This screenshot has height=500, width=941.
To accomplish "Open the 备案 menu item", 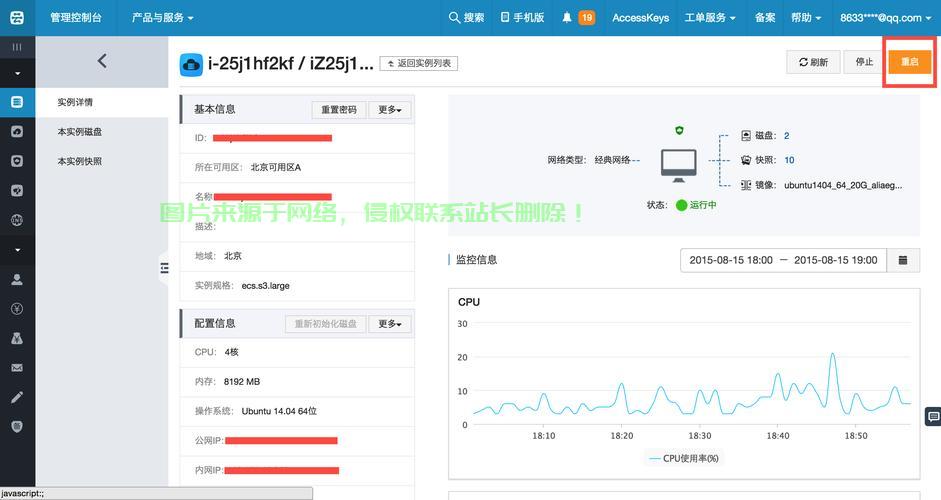I will pos(765,17).
